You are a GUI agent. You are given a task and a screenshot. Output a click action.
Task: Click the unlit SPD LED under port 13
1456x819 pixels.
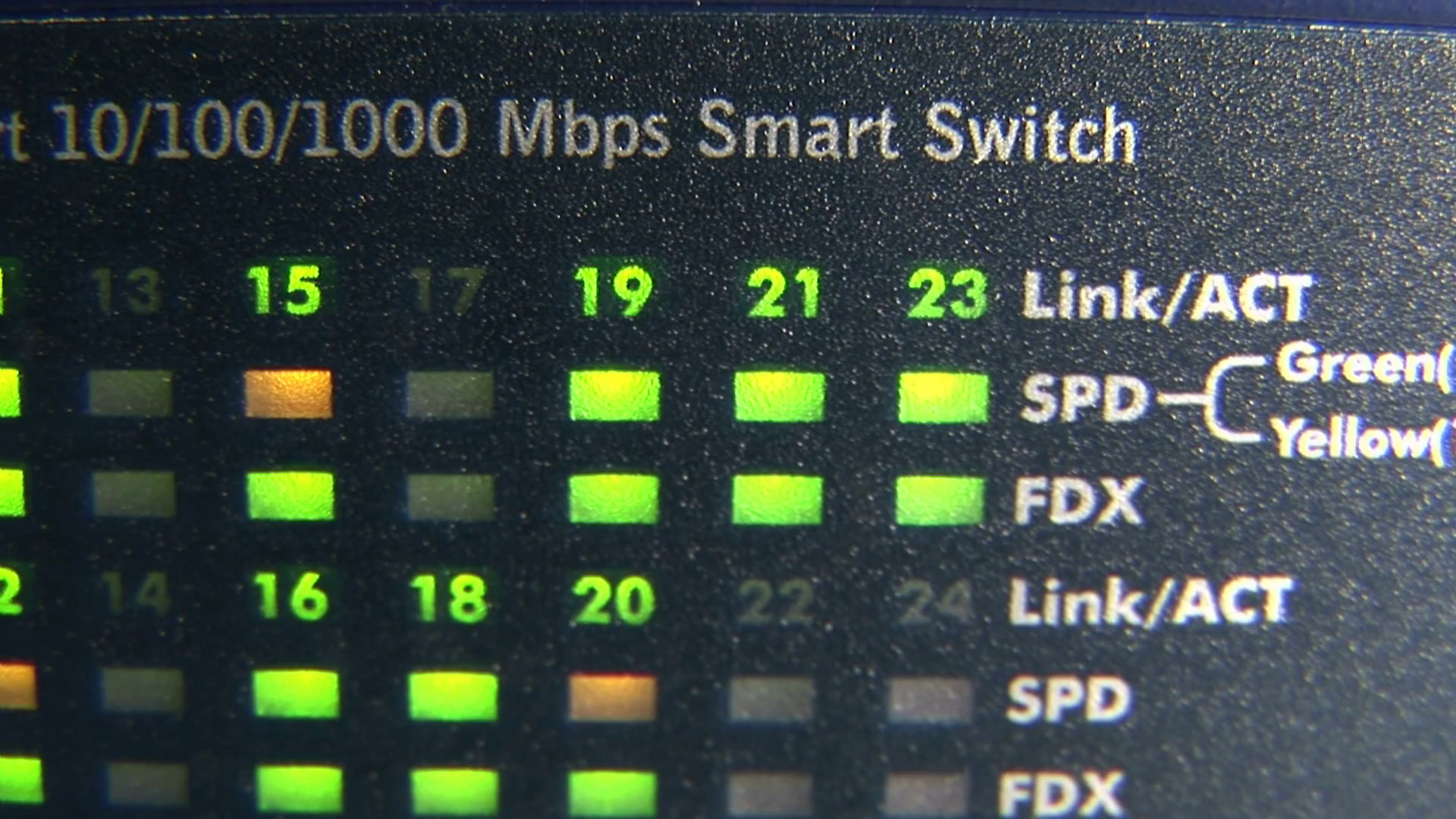tap(130, 393)
